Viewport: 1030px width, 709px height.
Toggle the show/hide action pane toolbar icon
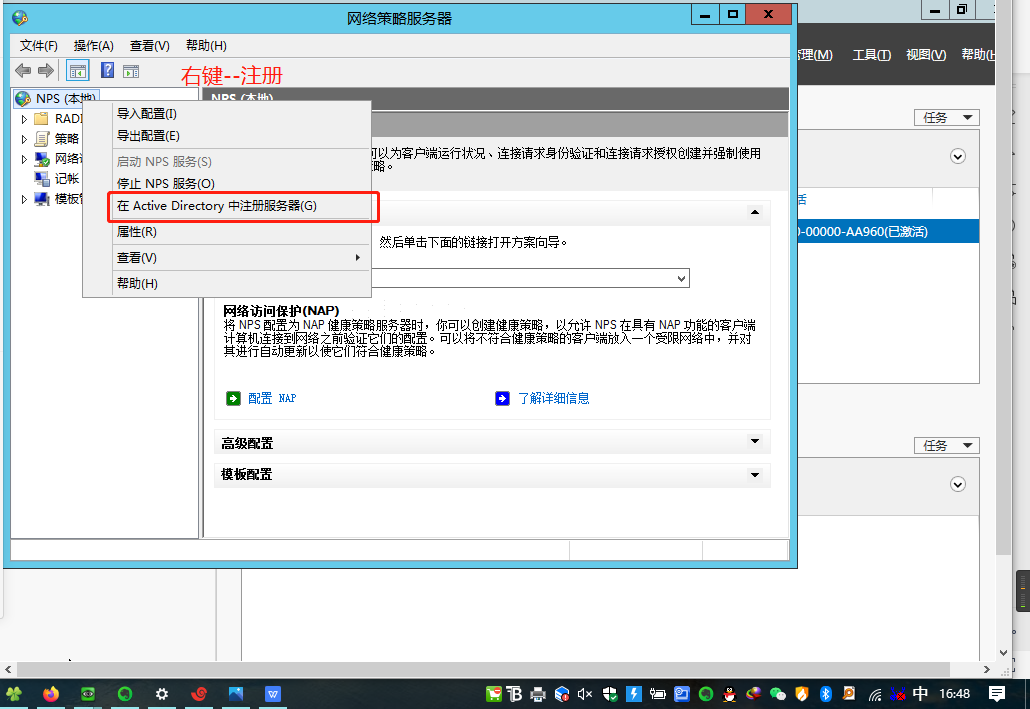tap(131, 71)
